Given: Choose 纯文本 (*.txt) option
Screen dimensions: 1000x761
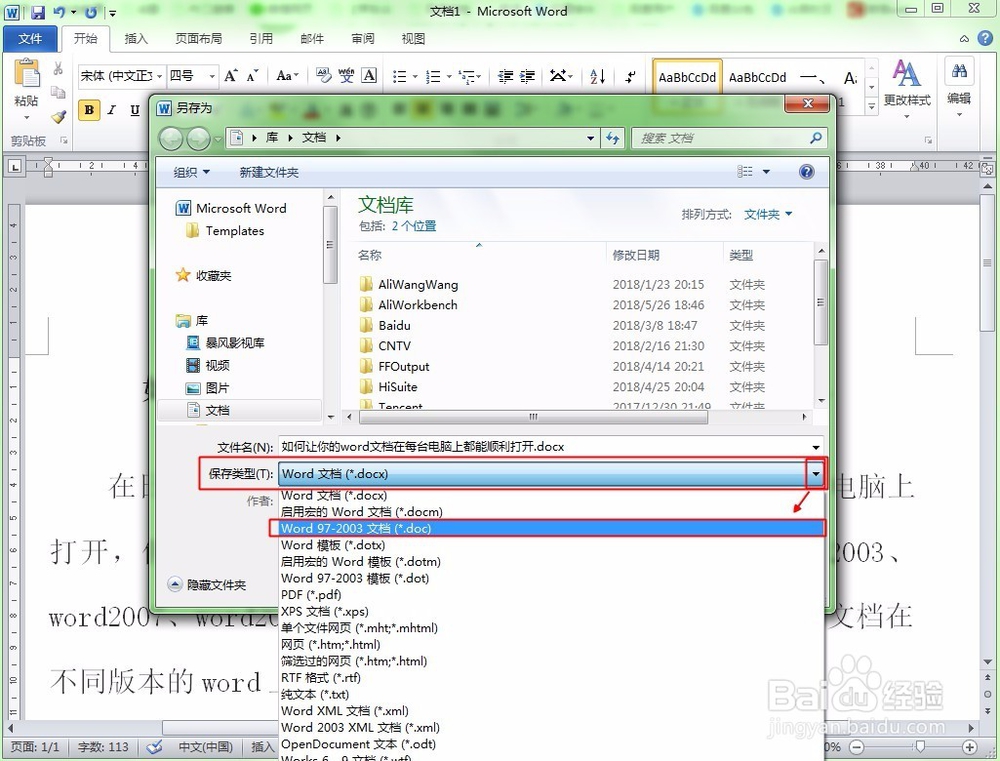Looking at the screenshot, I should tap(552, 694).
